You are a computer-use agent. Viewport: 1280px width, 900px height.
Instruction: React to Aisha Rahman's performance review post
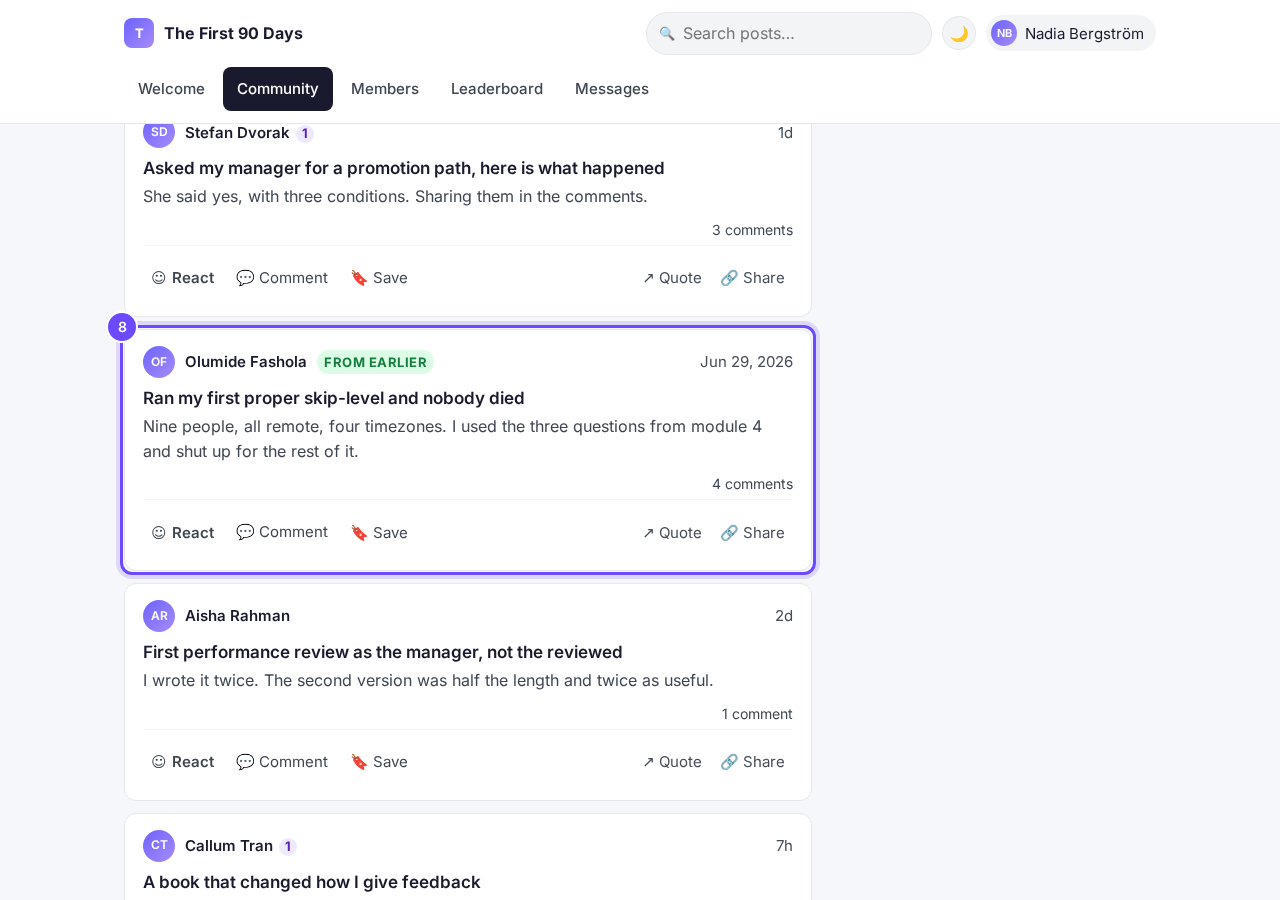point(183,762)
